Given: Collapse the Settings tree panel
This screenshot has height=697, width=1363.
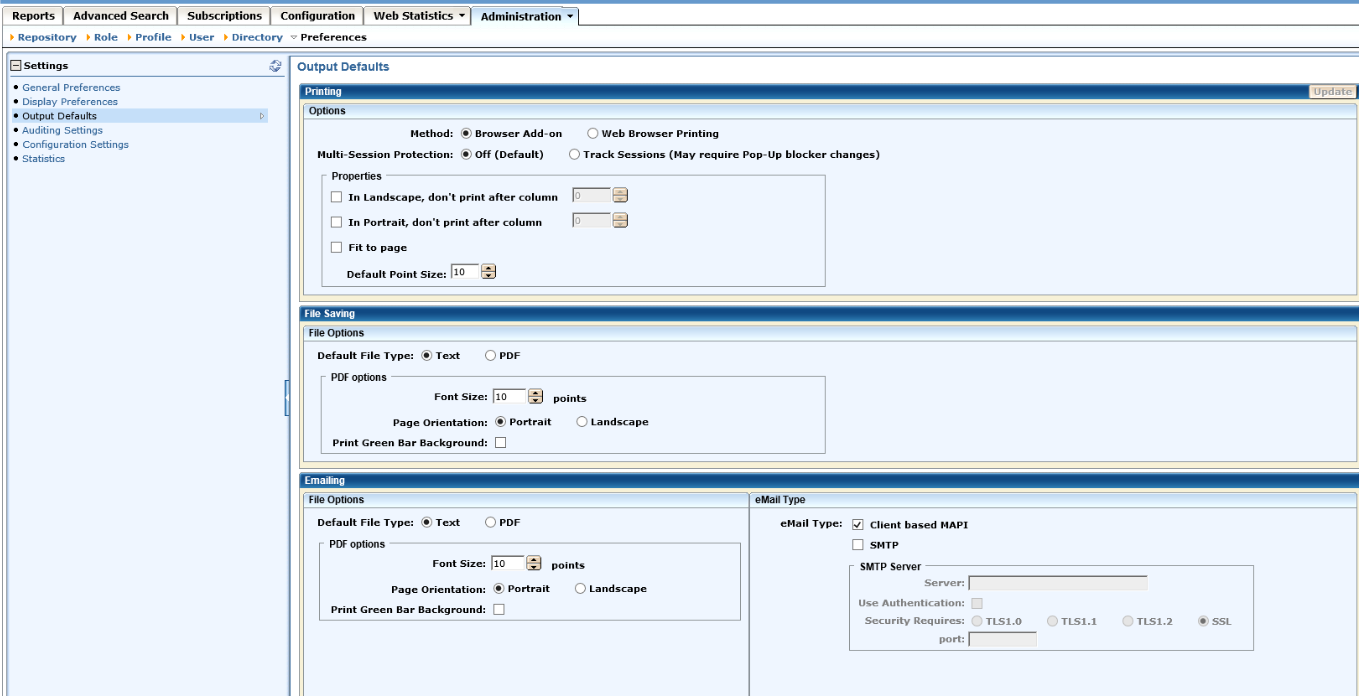Looking at the screenshot, I should click(16, 66).
